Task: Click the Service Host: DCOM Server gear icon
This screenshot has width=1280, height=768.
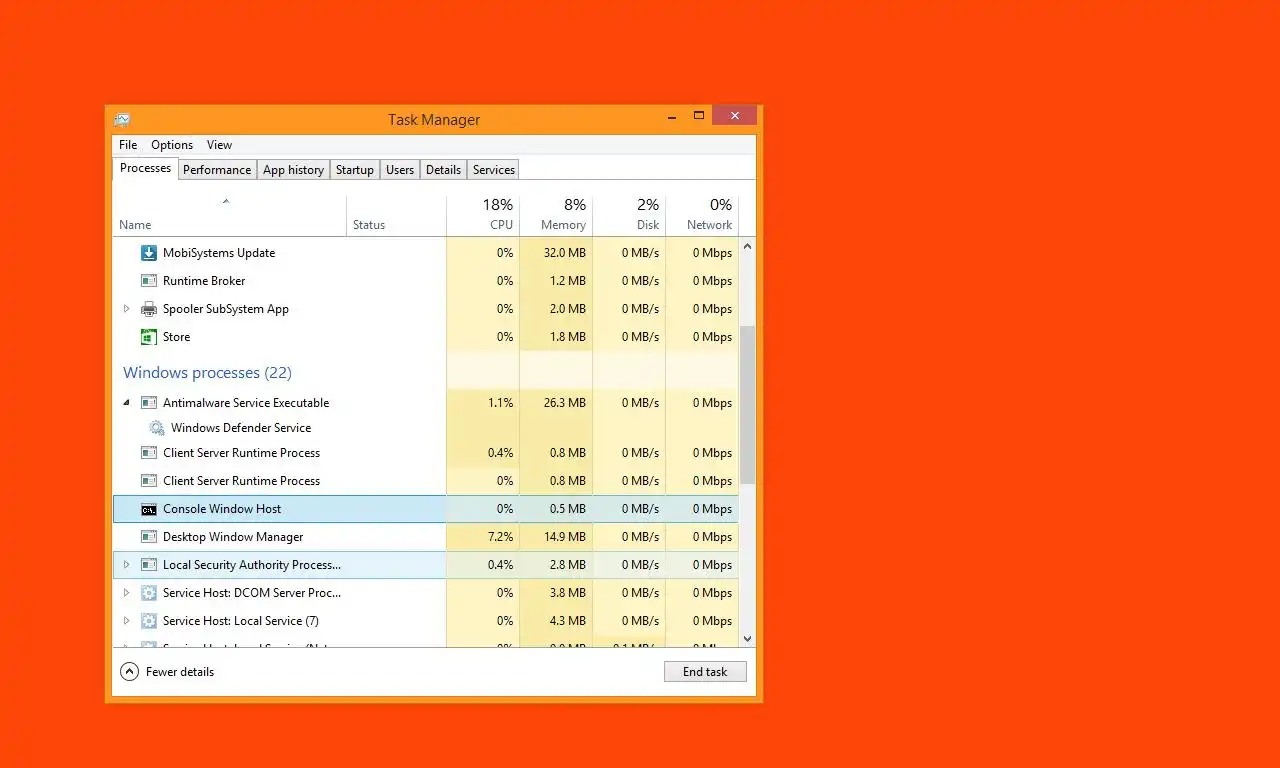Action: click(149, 593)
